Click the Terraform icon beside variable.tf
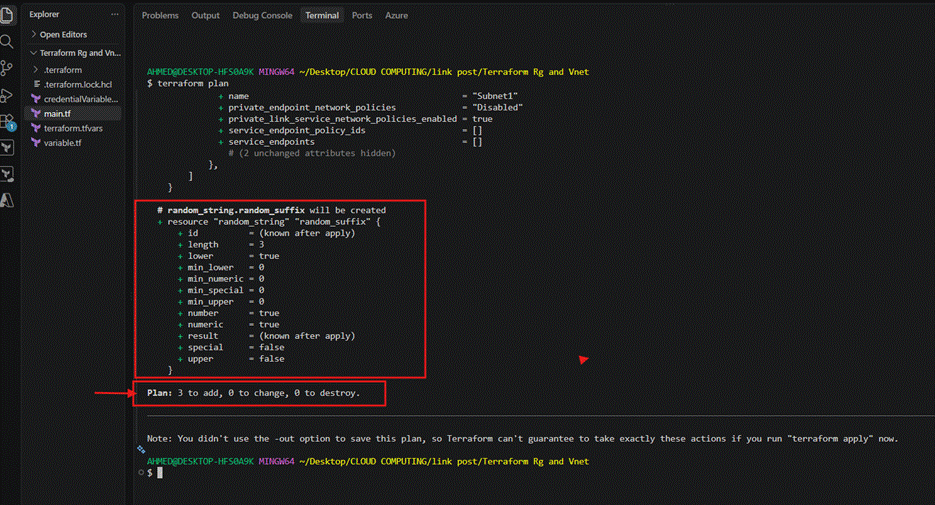 (x=36, y=142)
